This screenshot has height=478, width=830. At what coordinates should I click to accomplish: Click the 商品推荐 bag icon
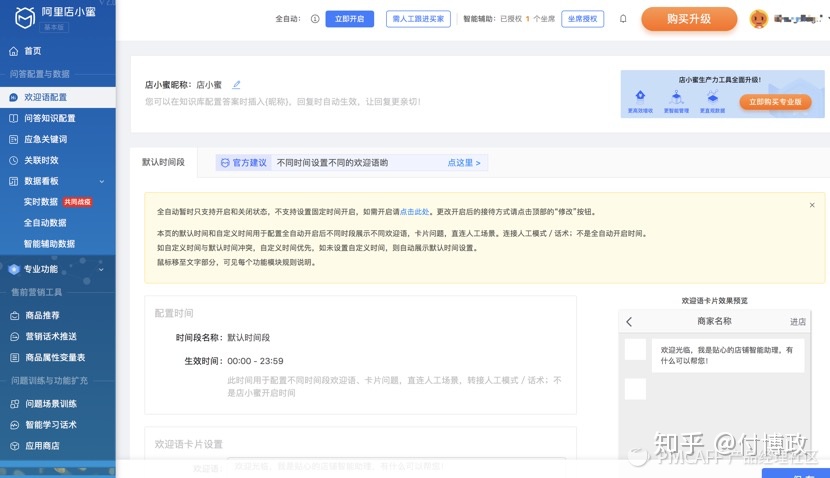point(15,315)
